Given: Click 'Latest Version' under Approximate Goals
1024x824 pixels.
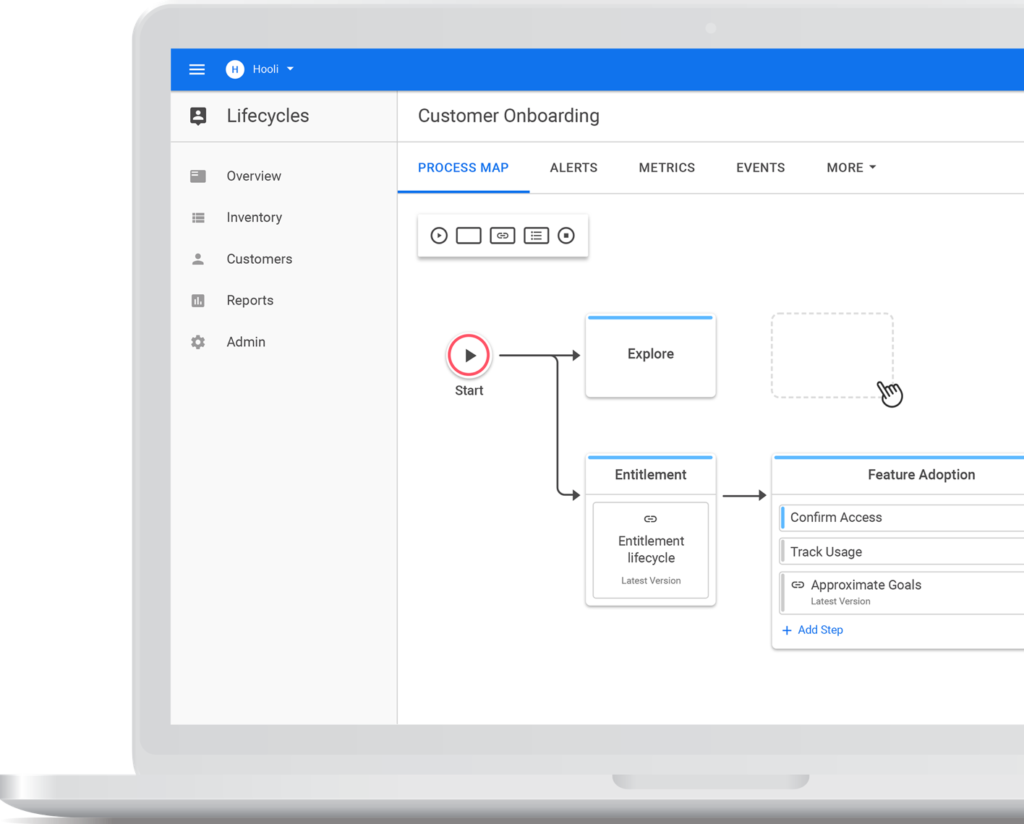Looking at the screenshot, I should tap(840, 601).
